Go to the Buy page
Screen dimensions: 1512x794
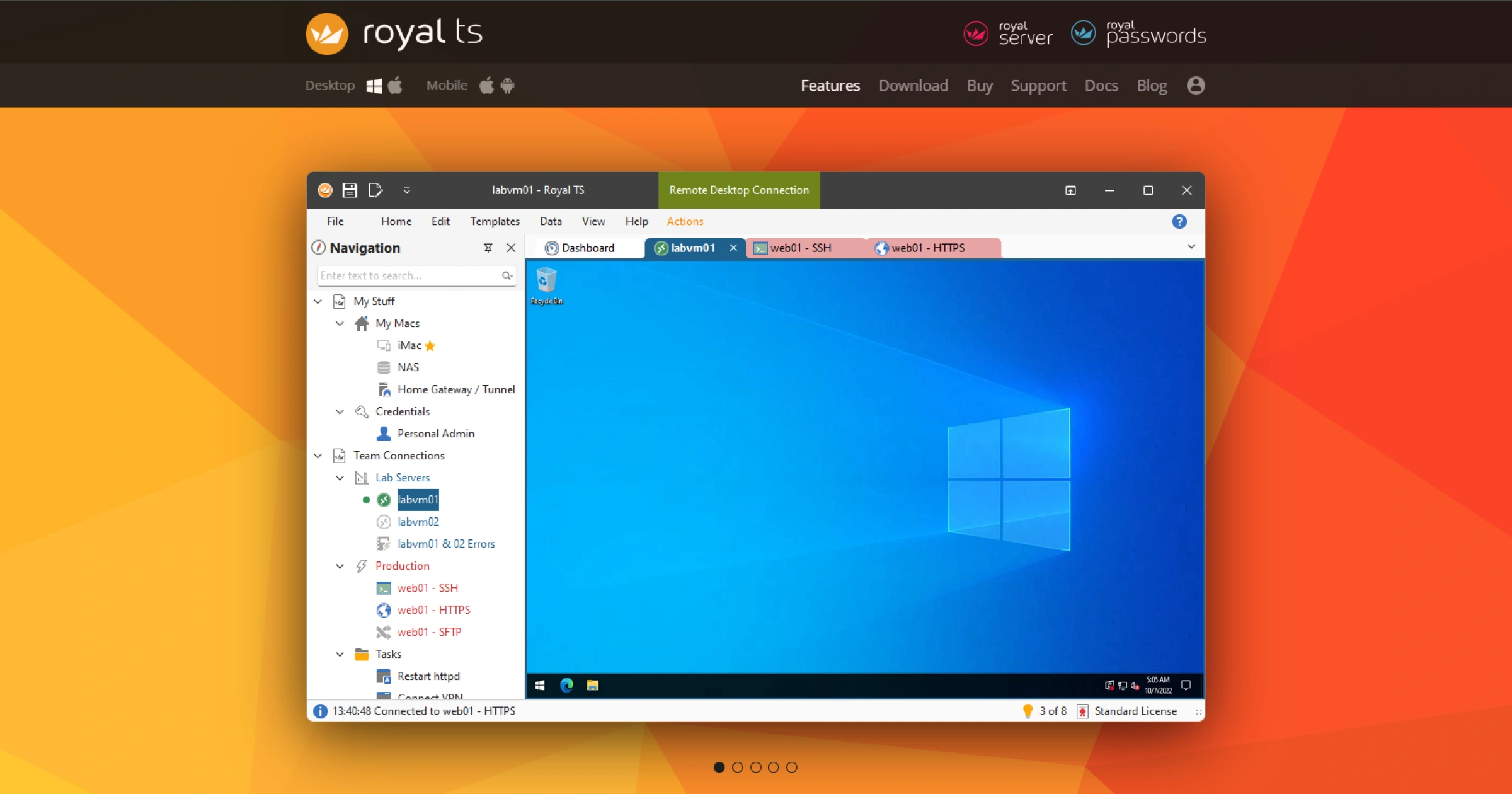[980, 86]
